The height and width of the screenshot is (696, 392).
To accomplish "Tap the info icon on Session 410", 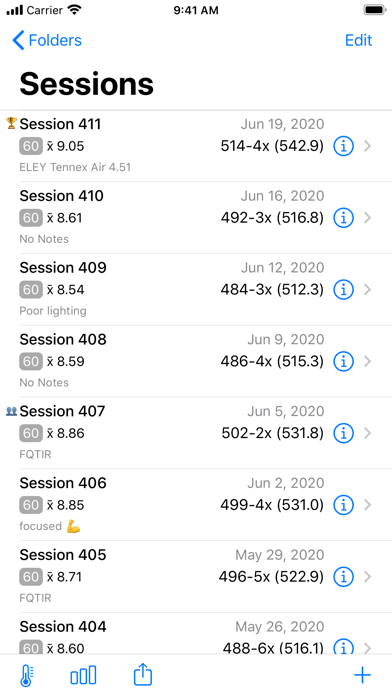I will point(343,218).
